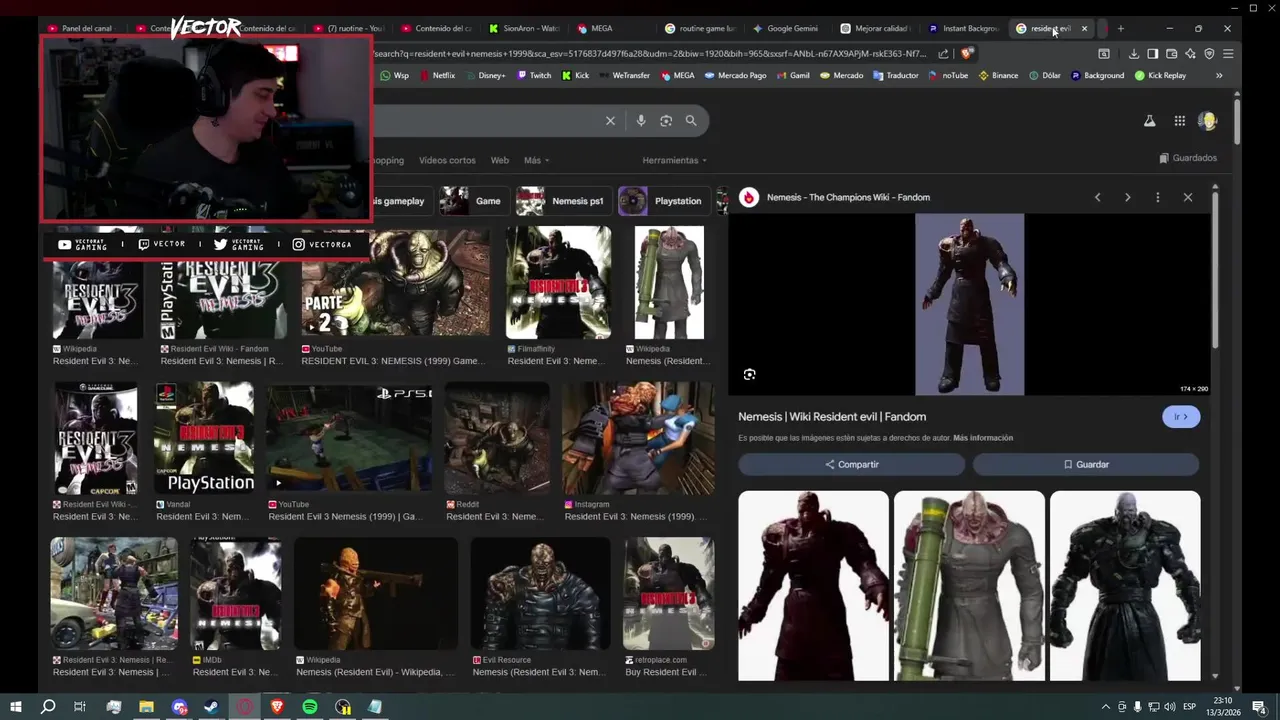Open the Search Labs flask icon
1280x720 pixels.
coord(1150,121)
